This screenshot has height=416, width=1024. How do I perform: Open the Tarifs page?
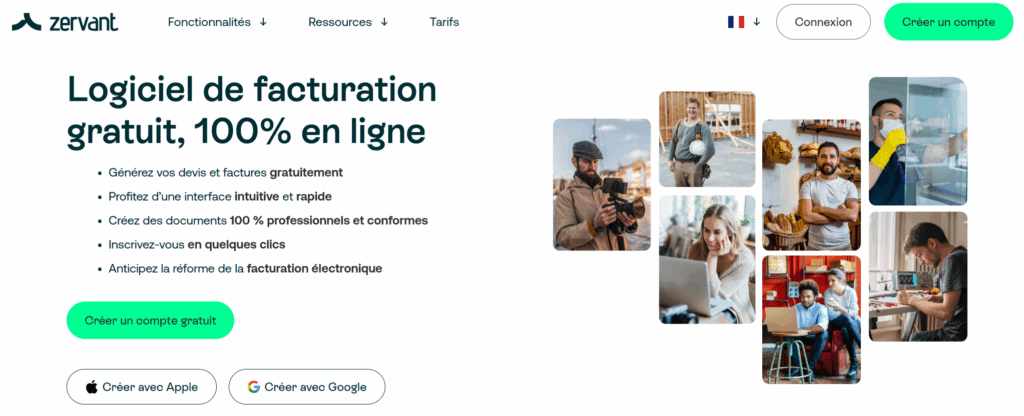tap(444, 22)
